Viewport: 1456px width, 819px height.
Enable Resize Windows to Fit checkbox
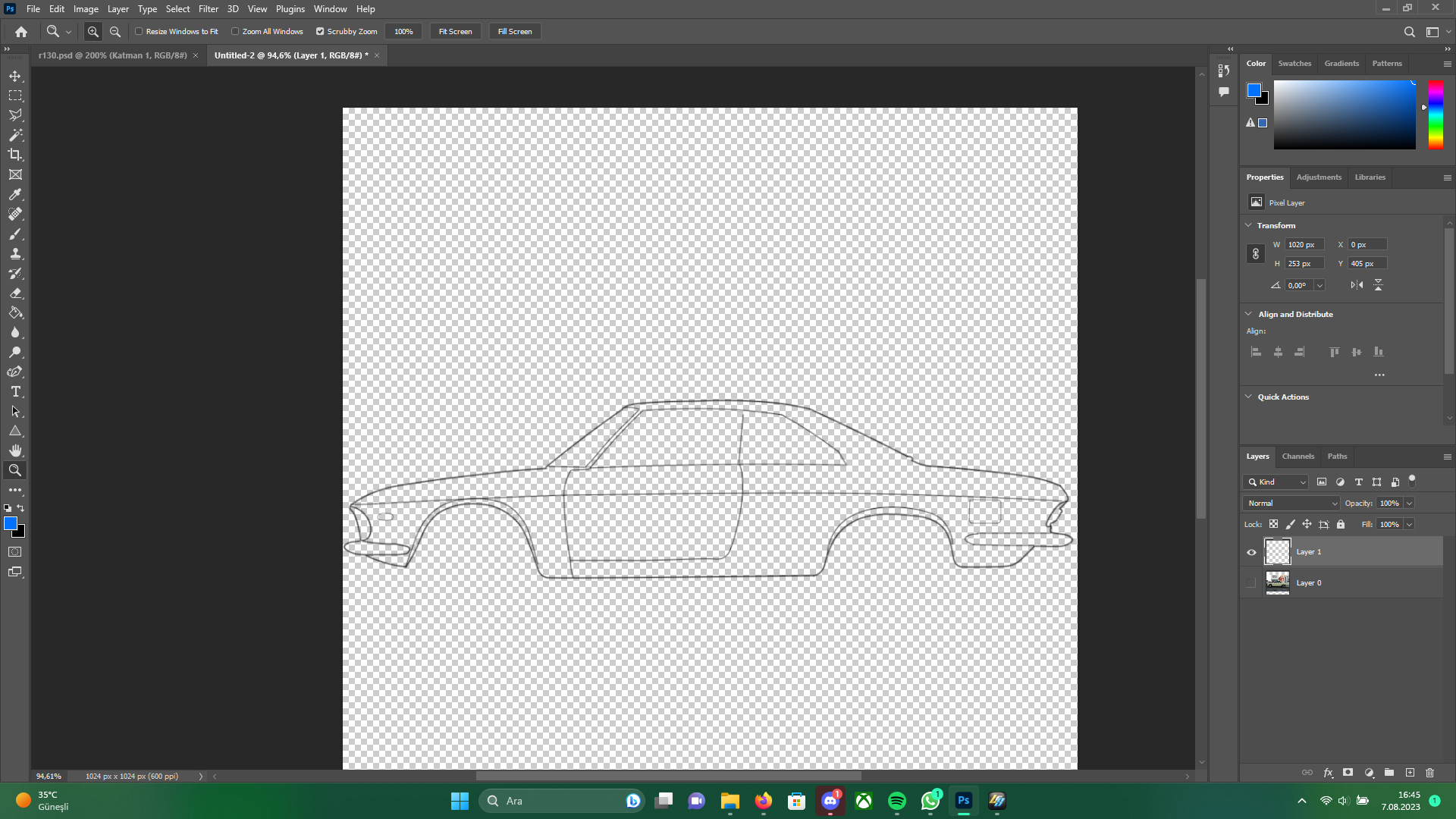pos(140,32)
